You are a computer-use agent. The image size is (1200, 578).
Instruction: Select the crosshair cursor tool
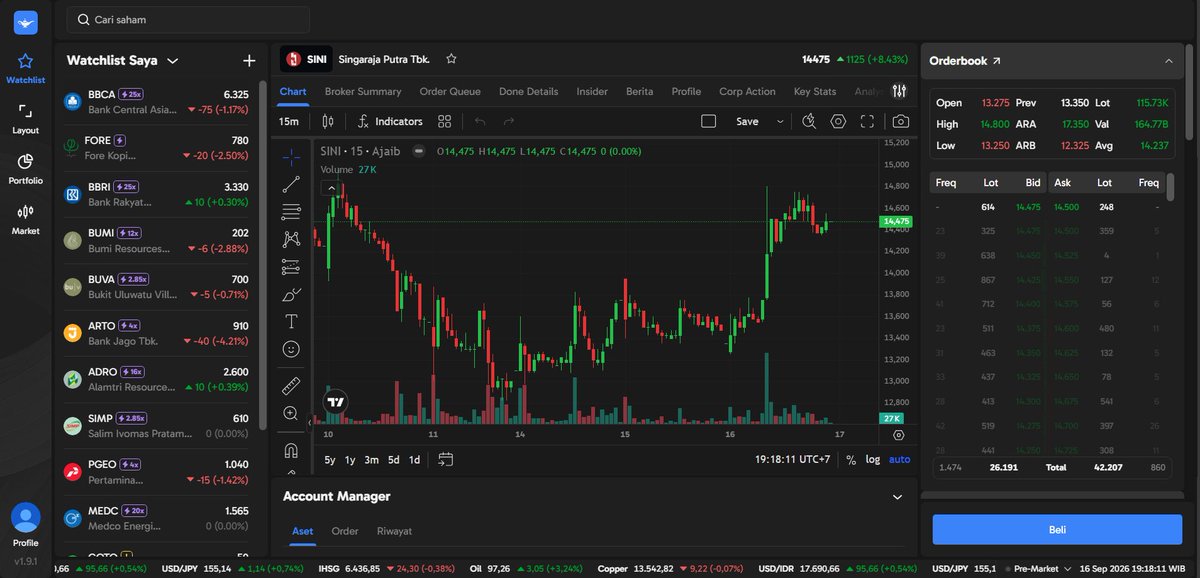[x=291, y=157]
